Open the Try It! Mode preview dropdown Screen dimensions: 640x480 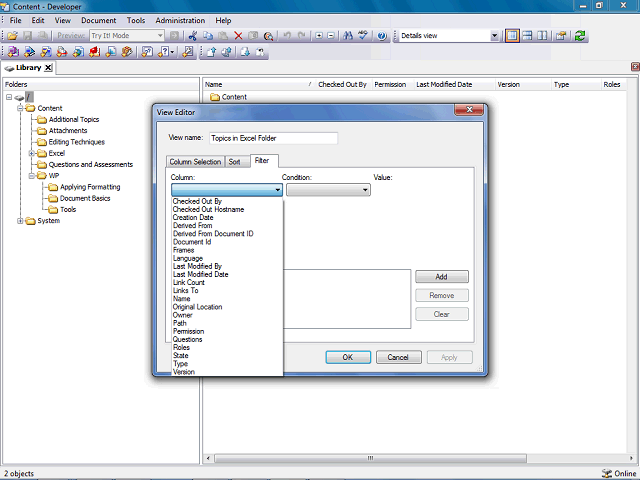tap(160, 36)
